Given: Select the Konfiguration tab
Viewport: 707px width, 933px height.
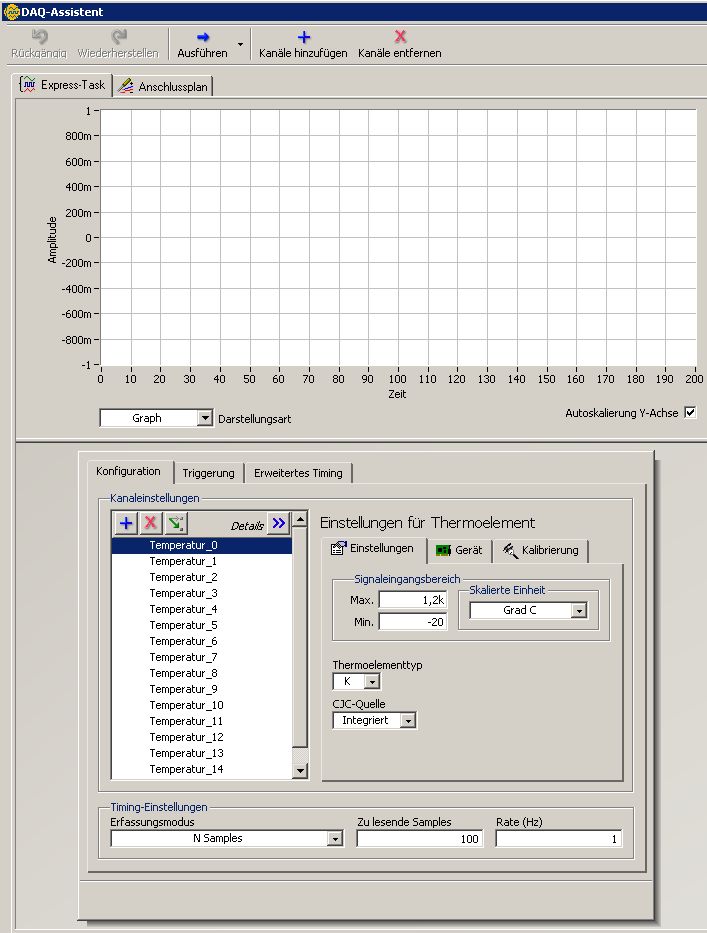Looking at the screenshot, I should tap(129, 471).
